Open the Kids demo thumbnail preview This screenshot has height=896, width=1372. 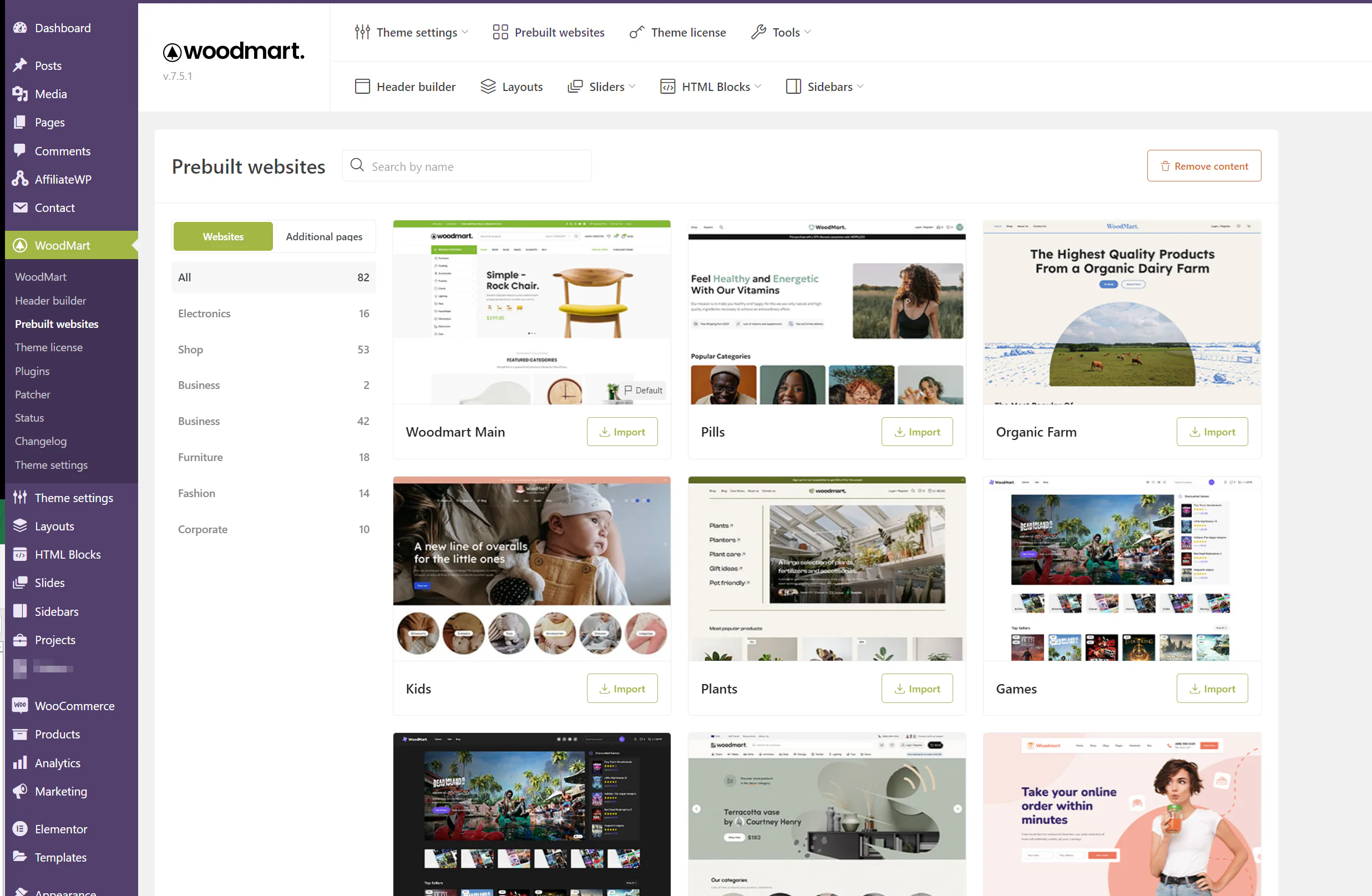pyautogui.click(x=531, y=569)
